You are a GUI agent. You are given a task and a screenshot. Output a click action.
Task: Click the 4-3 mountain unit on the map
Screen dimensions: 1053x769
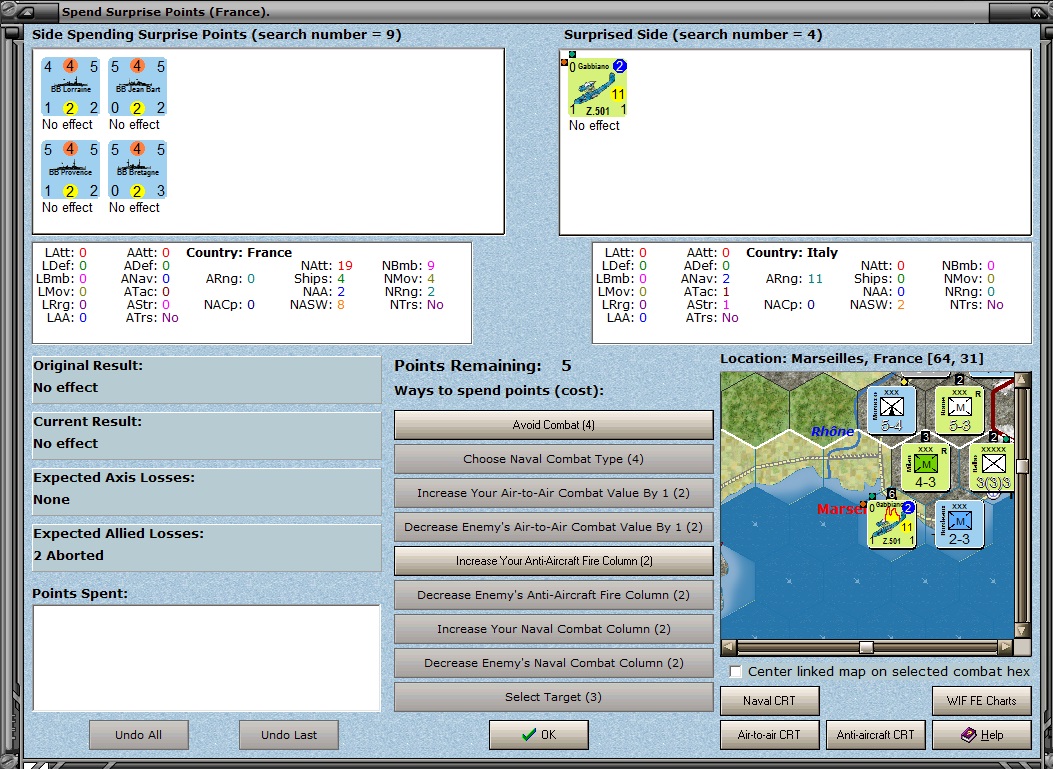pyautogui.click(x=925, y=467)
